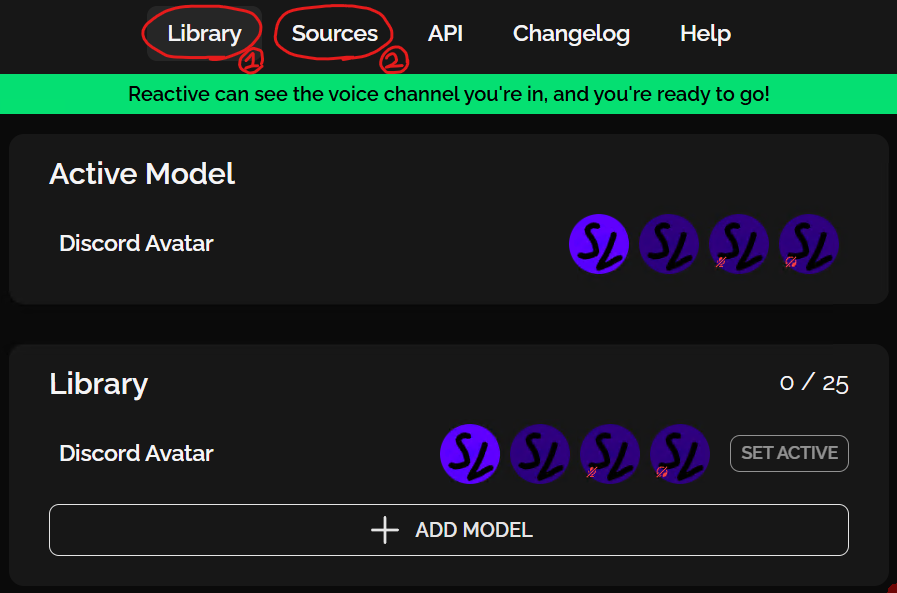Click the muted-mic avatar in Active Model
The width and height of the screenshot is (897, 593).
(x=739, y=244)
